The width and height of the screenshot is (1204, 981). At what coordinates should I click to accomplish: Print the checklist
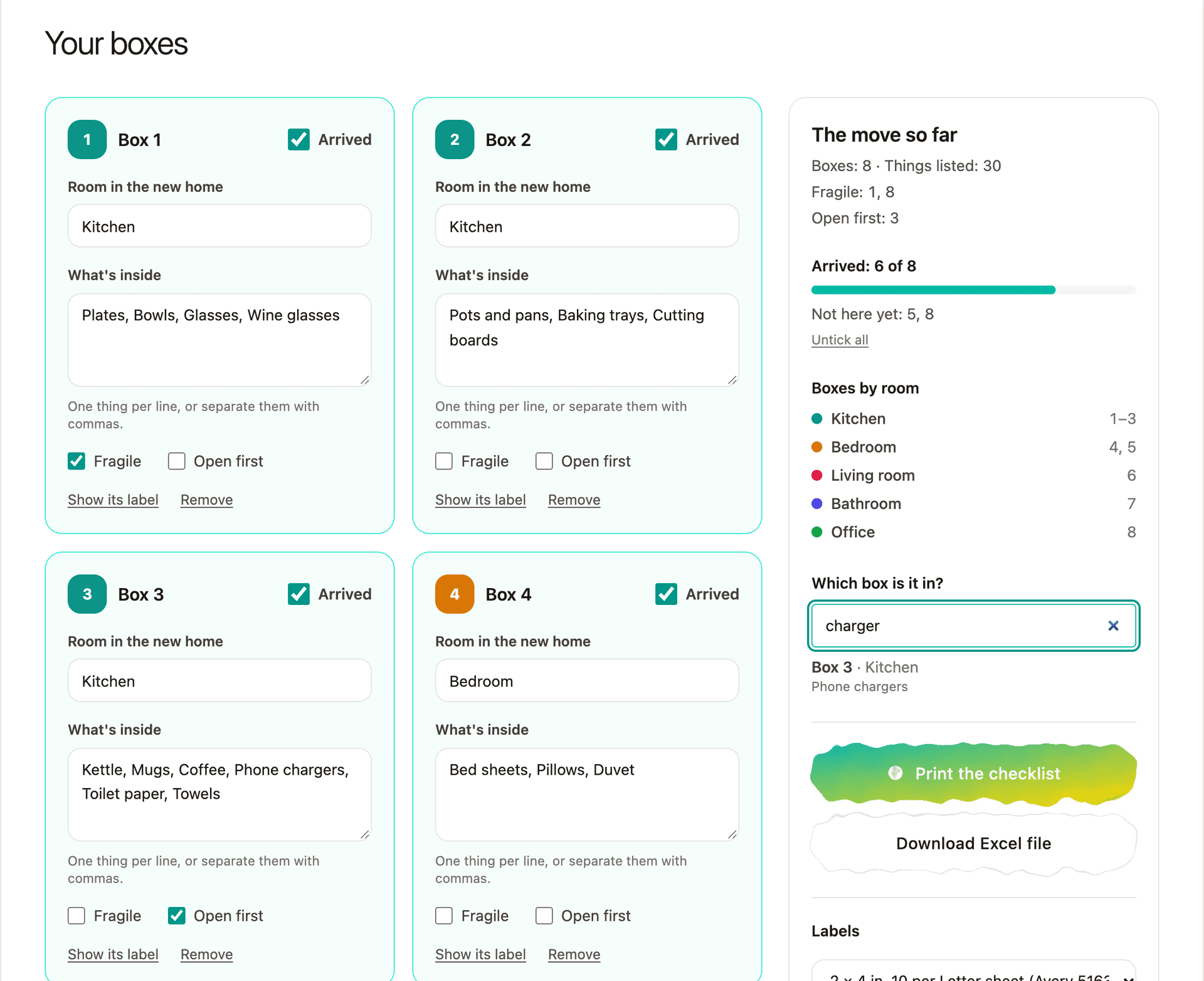pos(973,774)
